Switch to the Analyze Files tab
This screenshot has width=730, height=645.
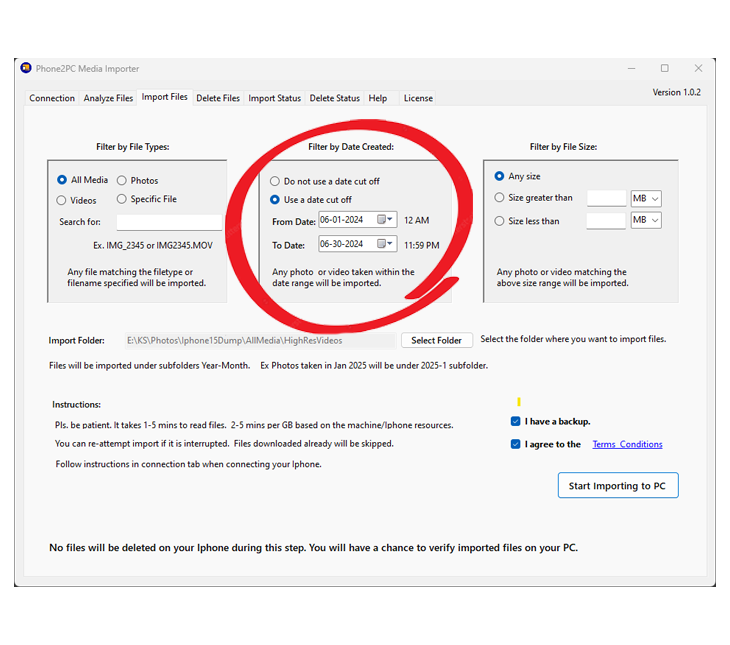pyautogui.click(x=108, y=98)
